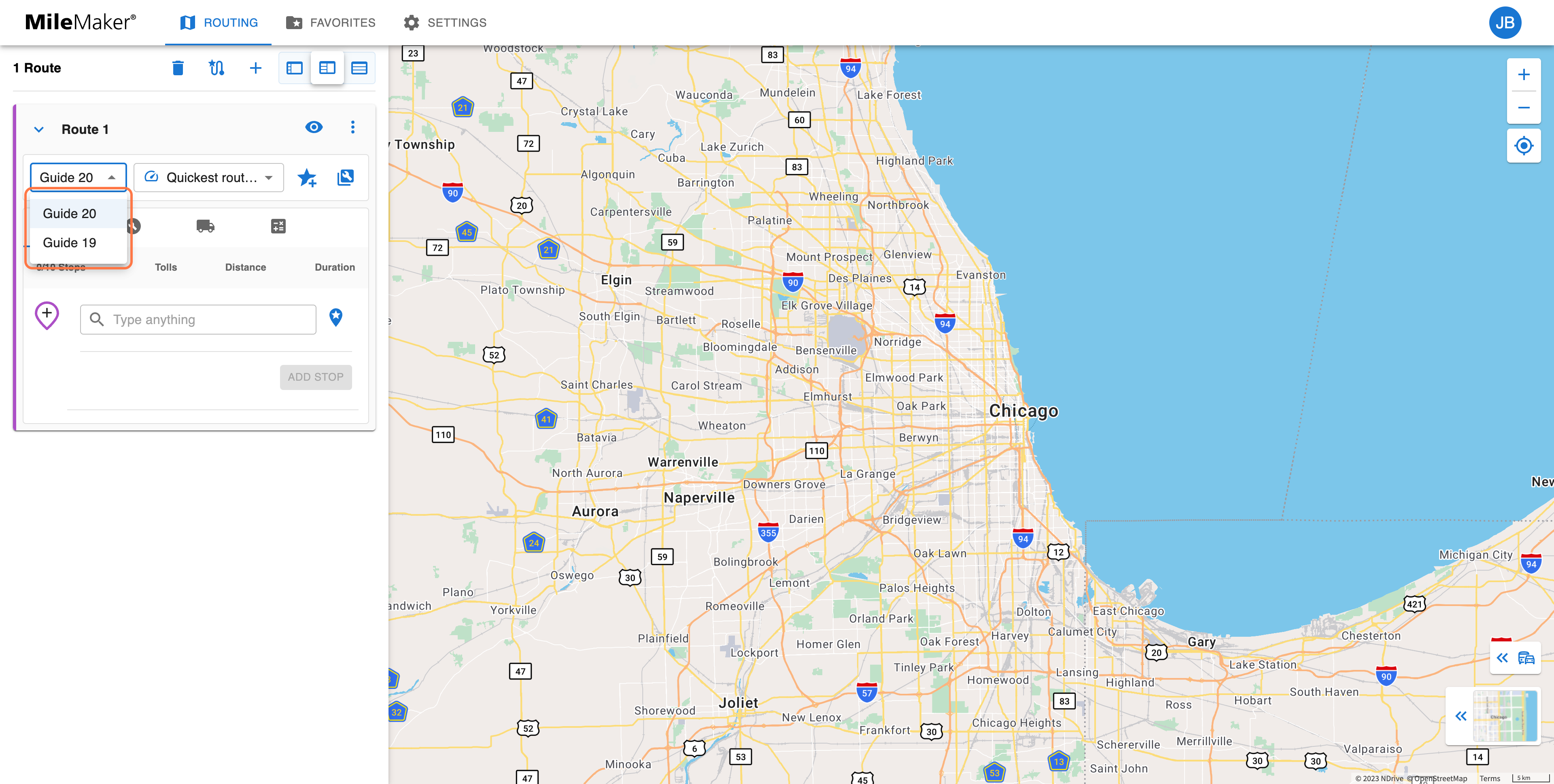Viewport: 1554px width, 784px height.
Task: Switch to full-width panel layout view
Action: pyautogui.click(x=359, y=68)
